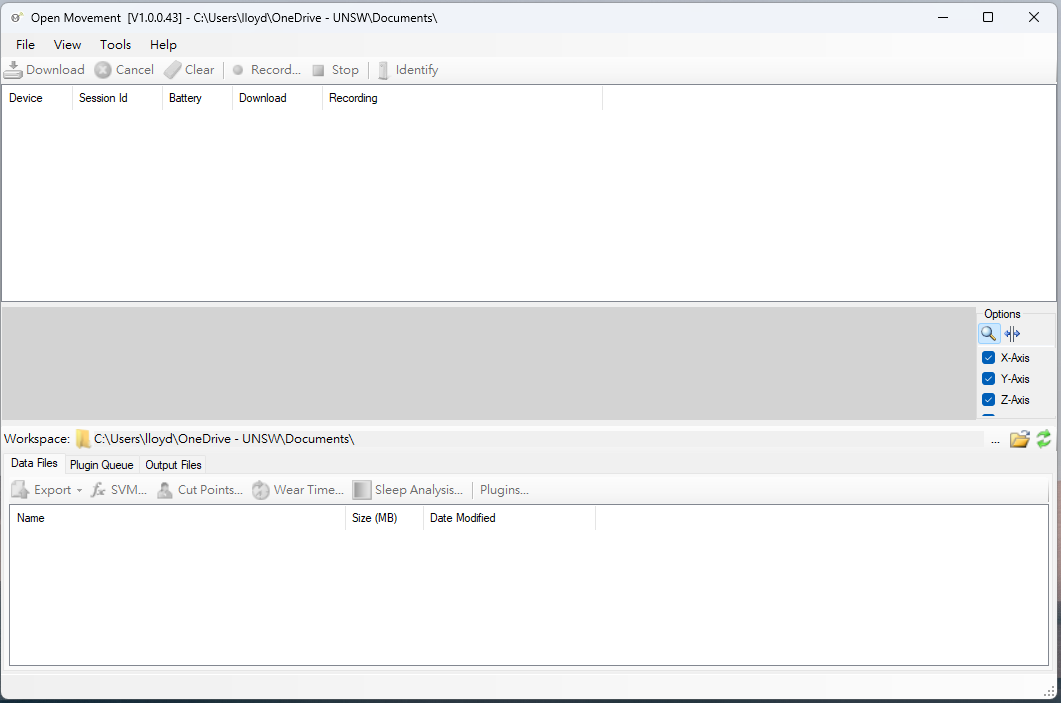
Task: Sort by the Battery column header
Action: [x=197, y=98]
